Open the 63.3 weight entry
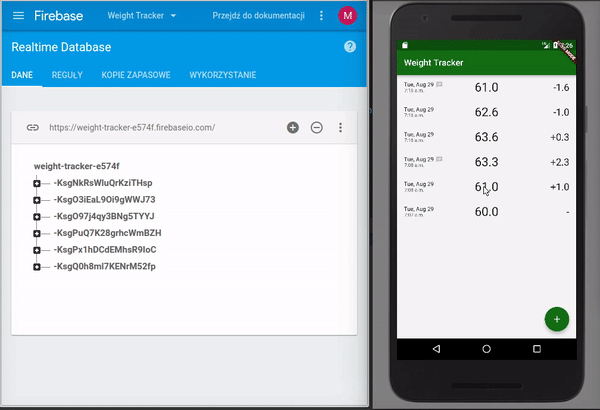This screenshot has height=410, width=600. point(486,162)
